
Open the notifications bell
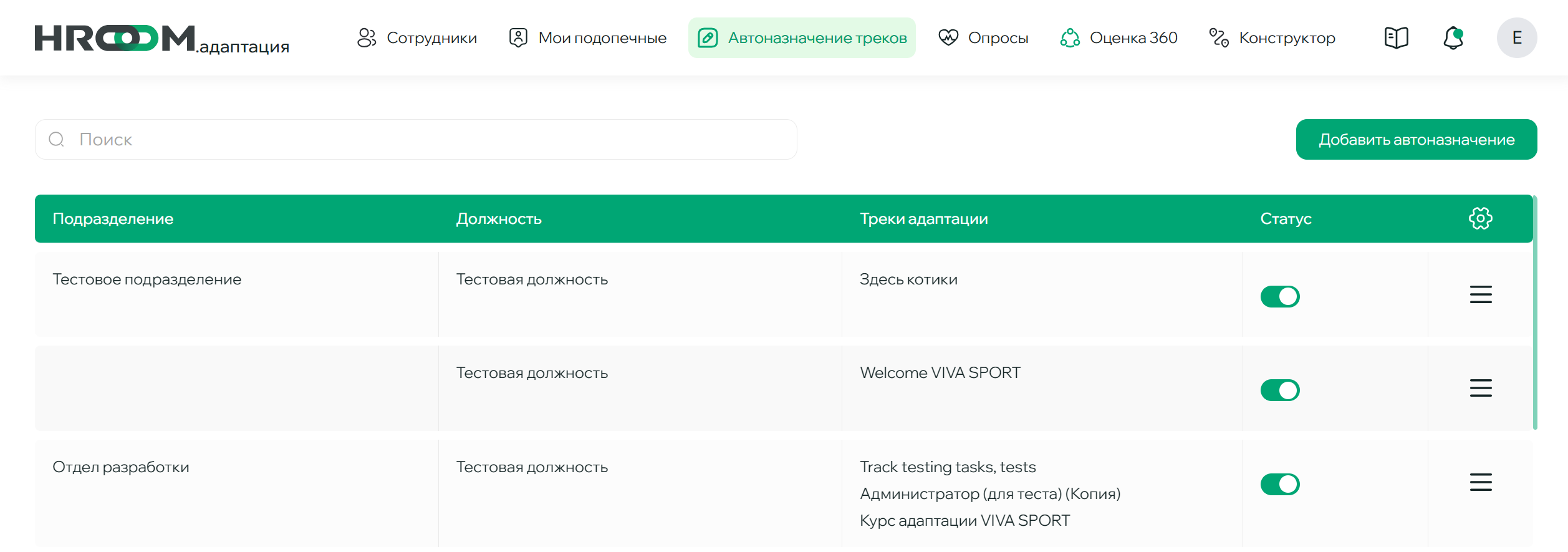point(1453,38)
